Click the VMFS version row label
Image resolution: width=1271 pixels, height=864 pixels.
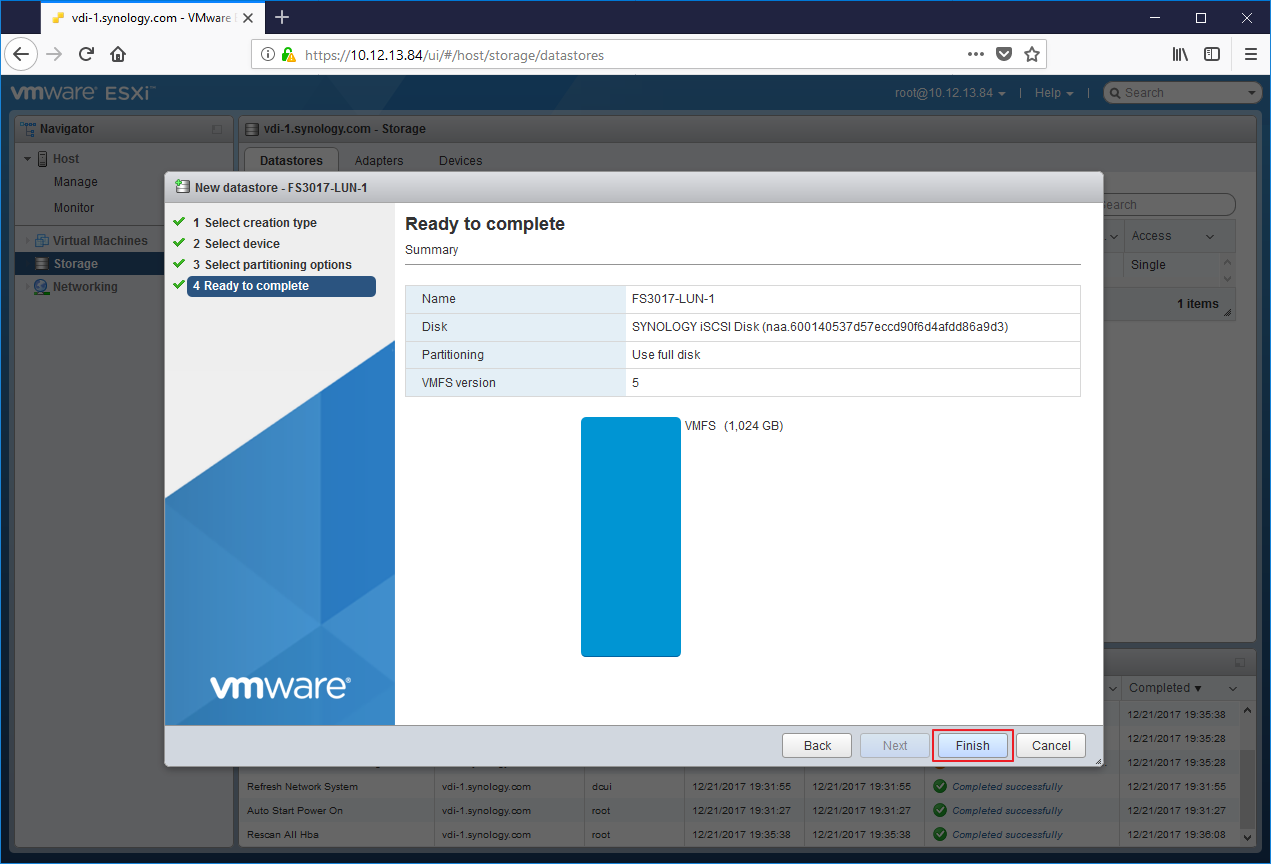459,383
